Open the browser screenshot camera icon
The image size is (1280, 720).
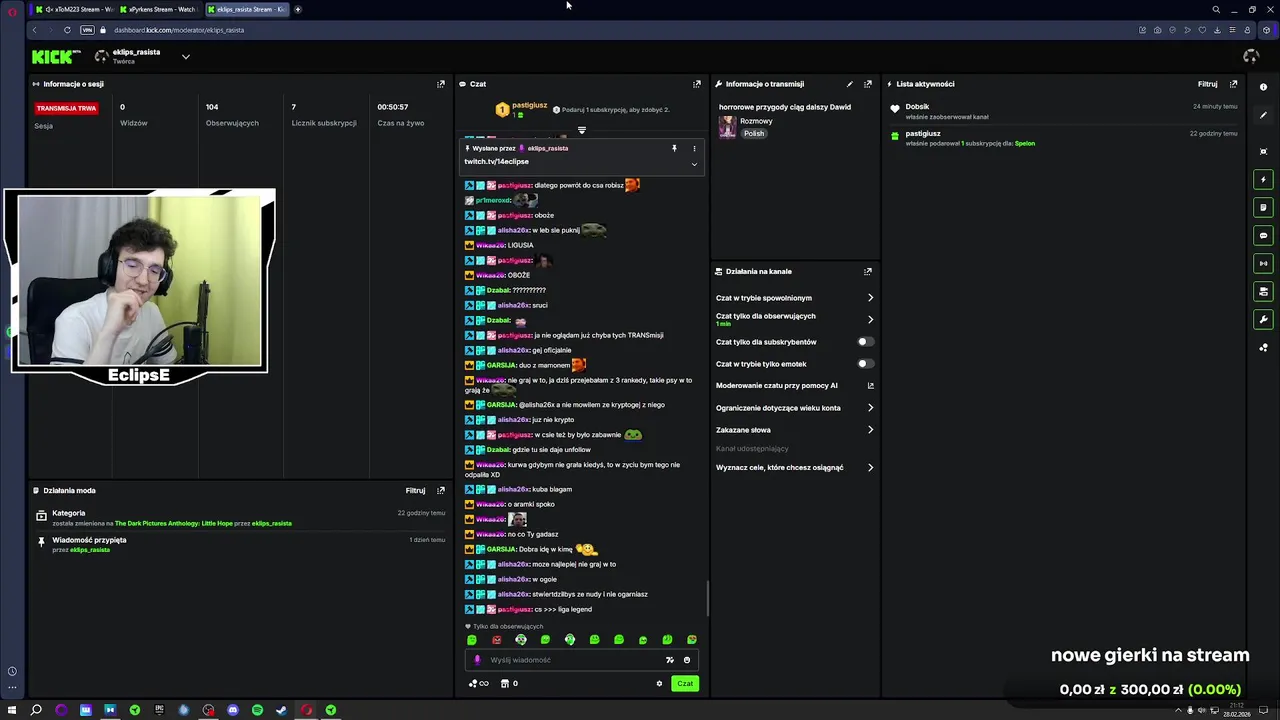(x=1158, y=30)
